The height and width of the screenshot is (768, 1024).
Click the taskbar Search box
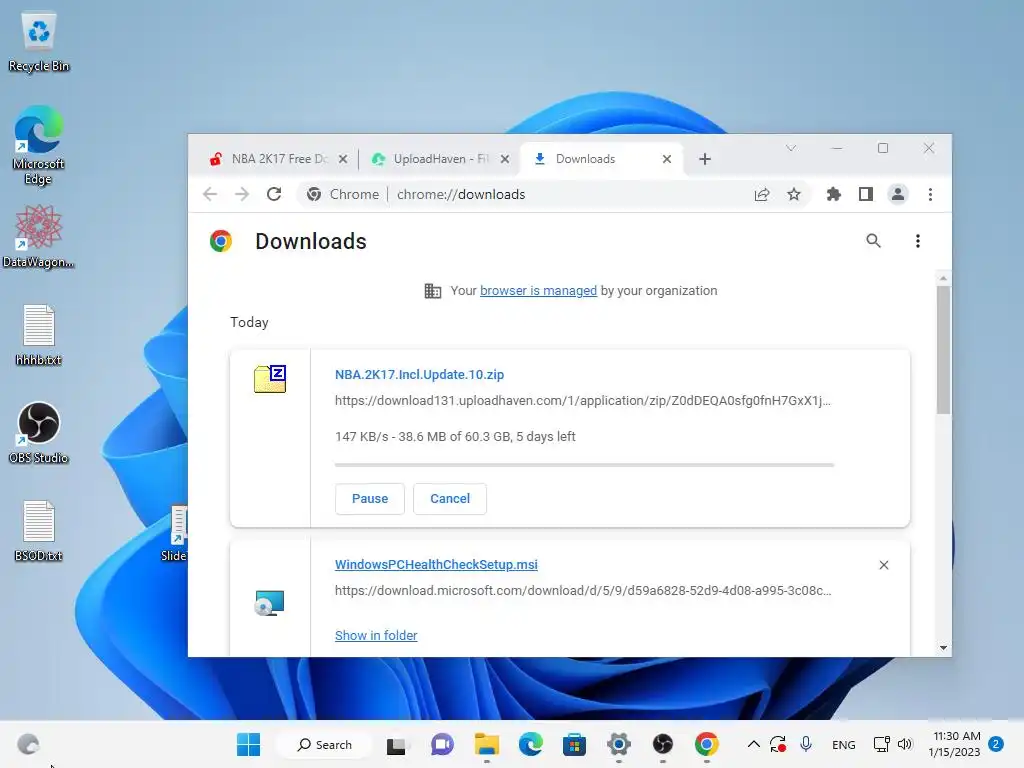tap(325, 744)
